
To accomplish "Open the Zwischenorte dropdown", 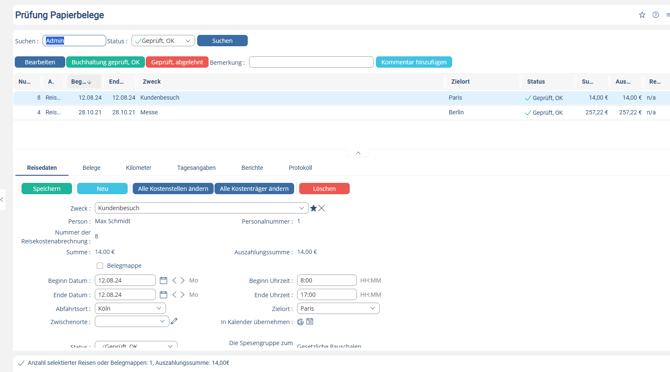I will (x=132, y=322).
